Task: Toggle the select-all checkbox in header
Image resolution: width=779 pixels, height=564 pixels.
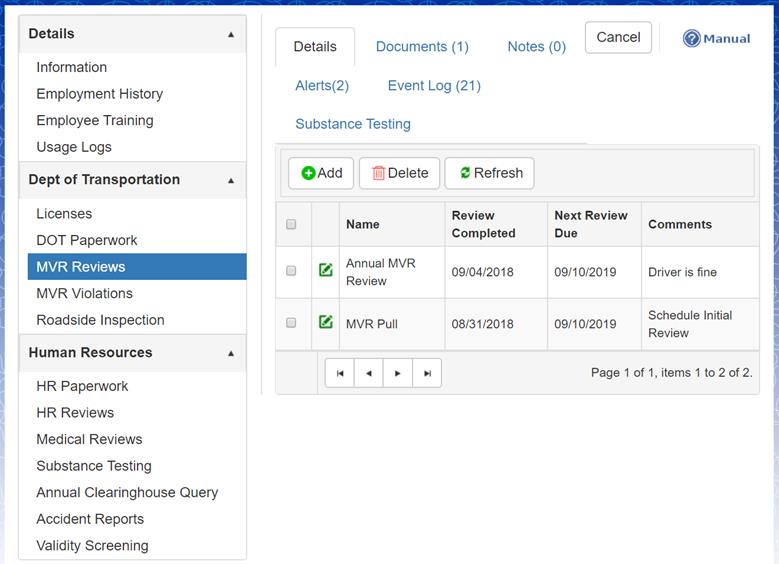Action: tap(292, 224)
